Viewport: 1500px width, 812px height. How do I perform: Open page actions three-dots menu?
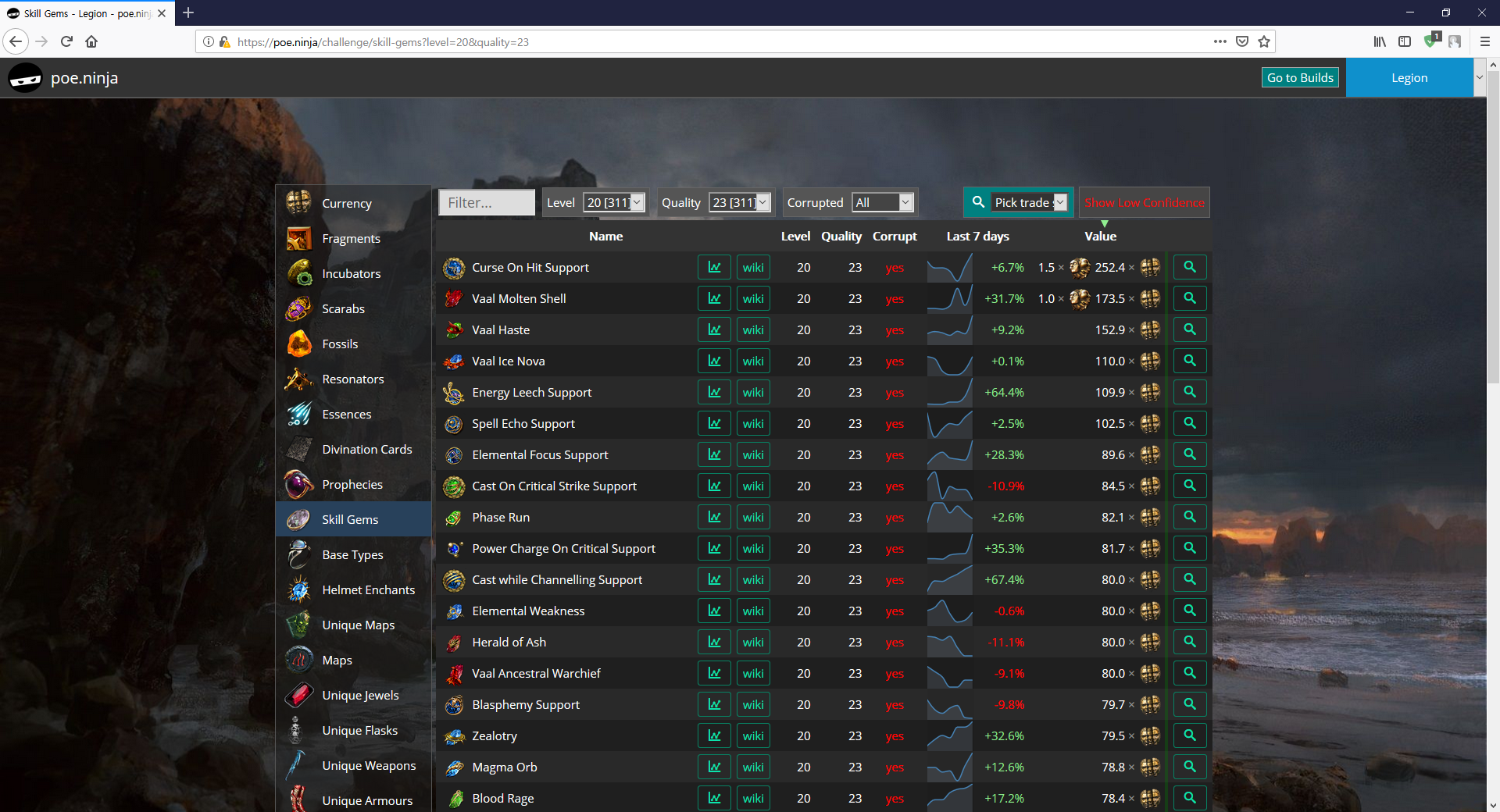(1220, 41)
